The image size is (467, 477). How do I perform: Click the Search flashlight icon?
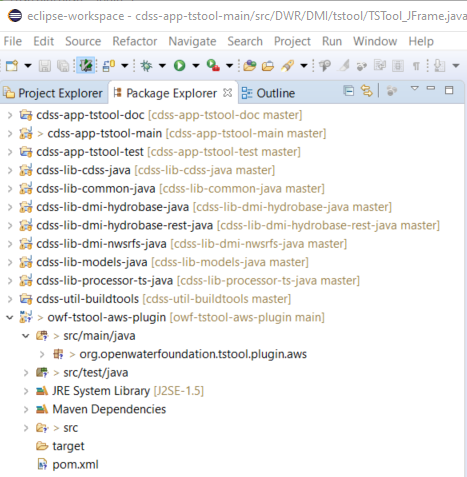coord(287,66)
